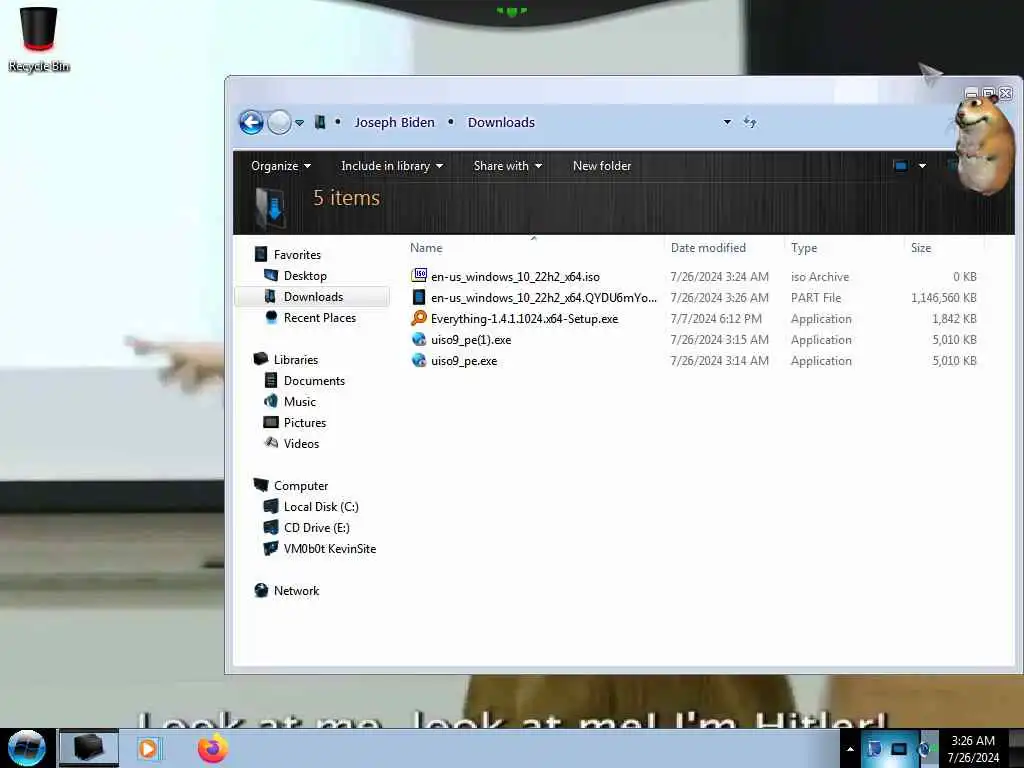Open CD Drive (E:) in navigation pane
The height and width of the screenshot is (768, 1024).
tap(316, 528)
